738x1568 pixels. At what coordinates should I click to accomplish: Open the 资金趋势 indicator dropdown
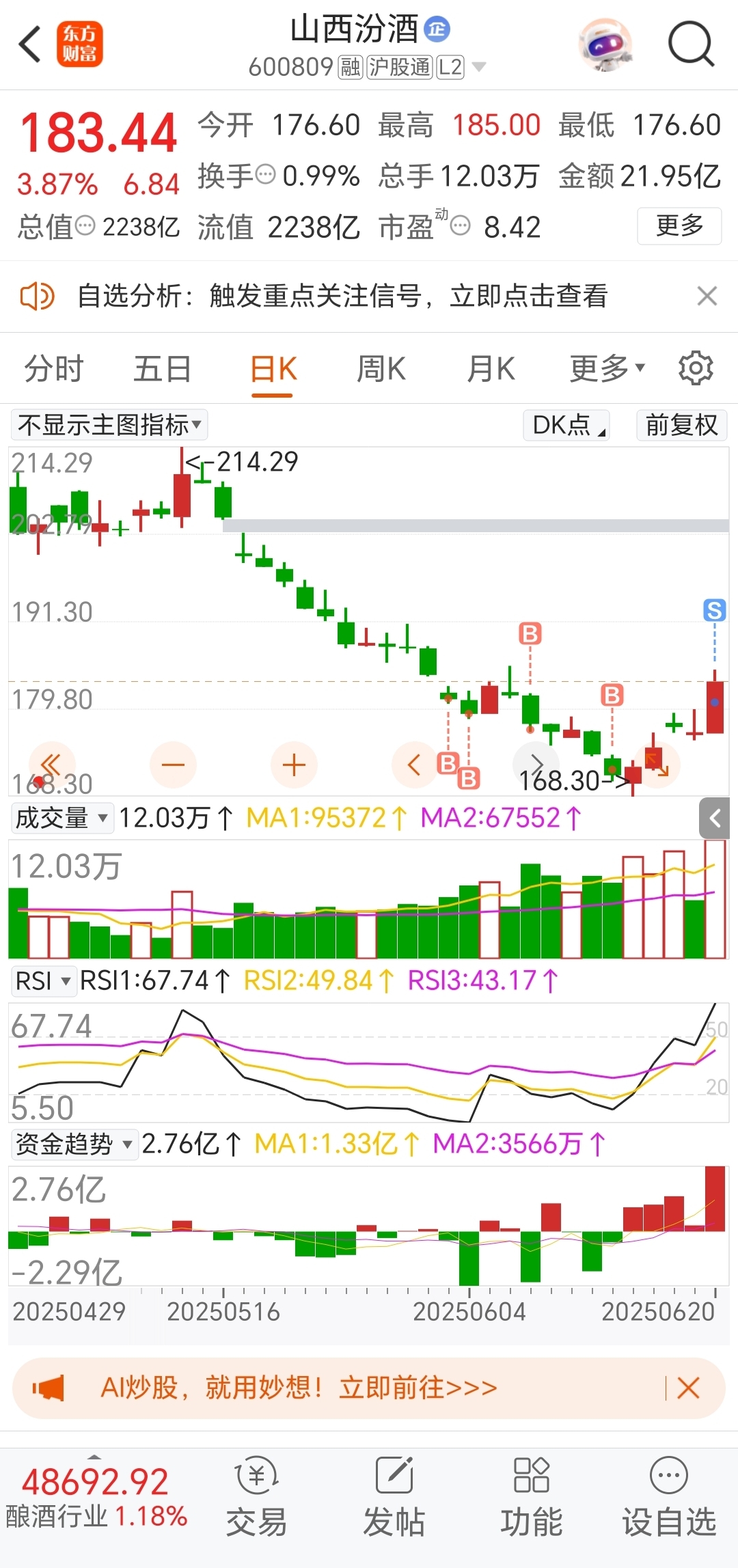(x=74, y=1144)
